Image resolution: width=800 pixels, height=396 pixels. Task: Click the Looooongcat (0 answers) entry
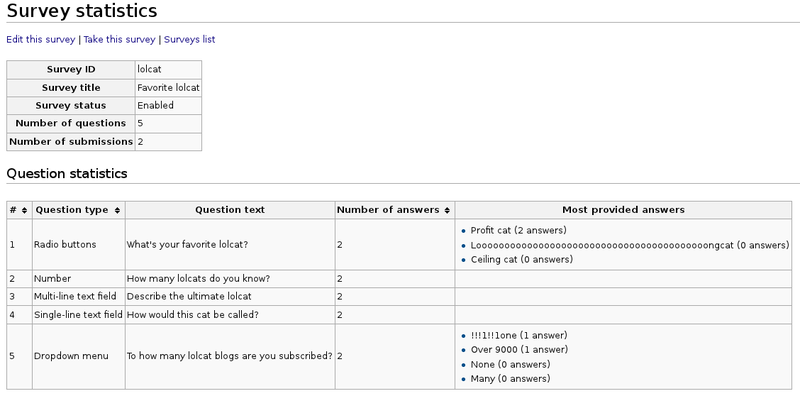(630, 245)
